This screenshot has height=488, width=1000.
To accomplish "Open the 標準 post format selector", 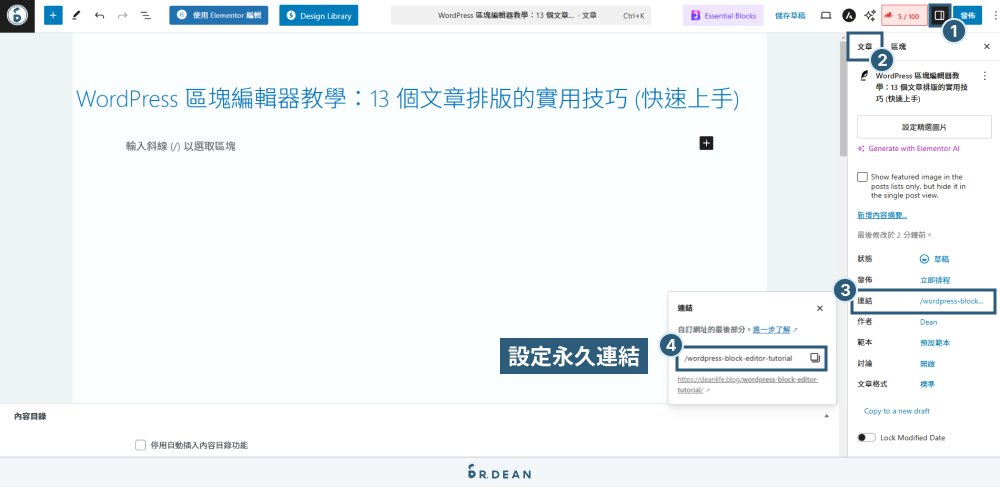I will pos(927,384).
